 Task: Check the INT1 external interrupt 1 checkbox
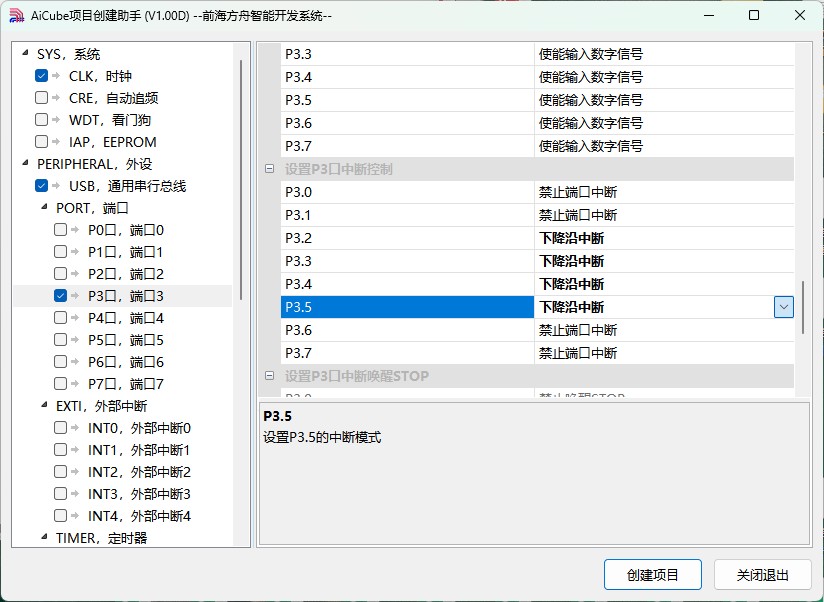[60, 450]
